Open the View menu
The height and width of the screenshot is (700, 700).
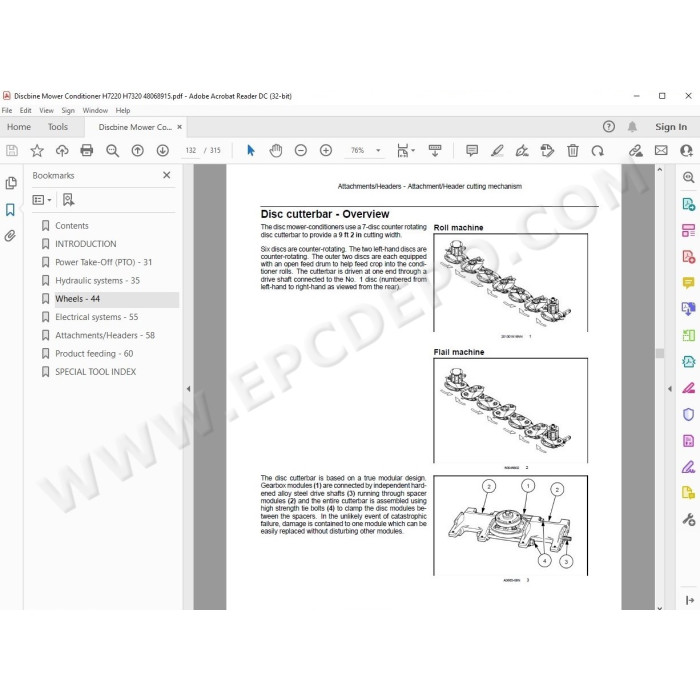(x=46, y=110)
